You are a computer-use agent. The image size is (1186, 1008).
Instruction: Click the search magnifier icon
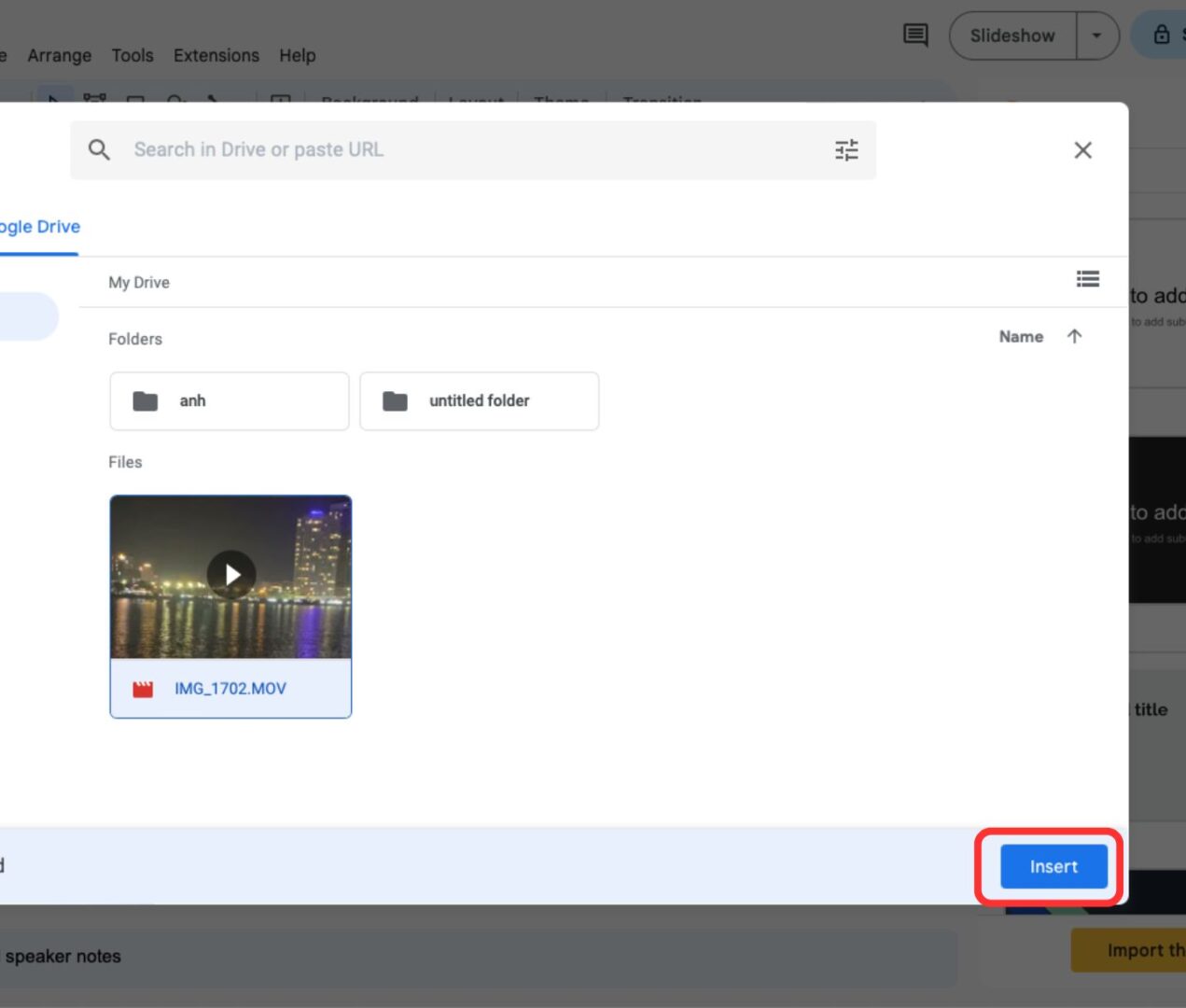coord(99,149)
